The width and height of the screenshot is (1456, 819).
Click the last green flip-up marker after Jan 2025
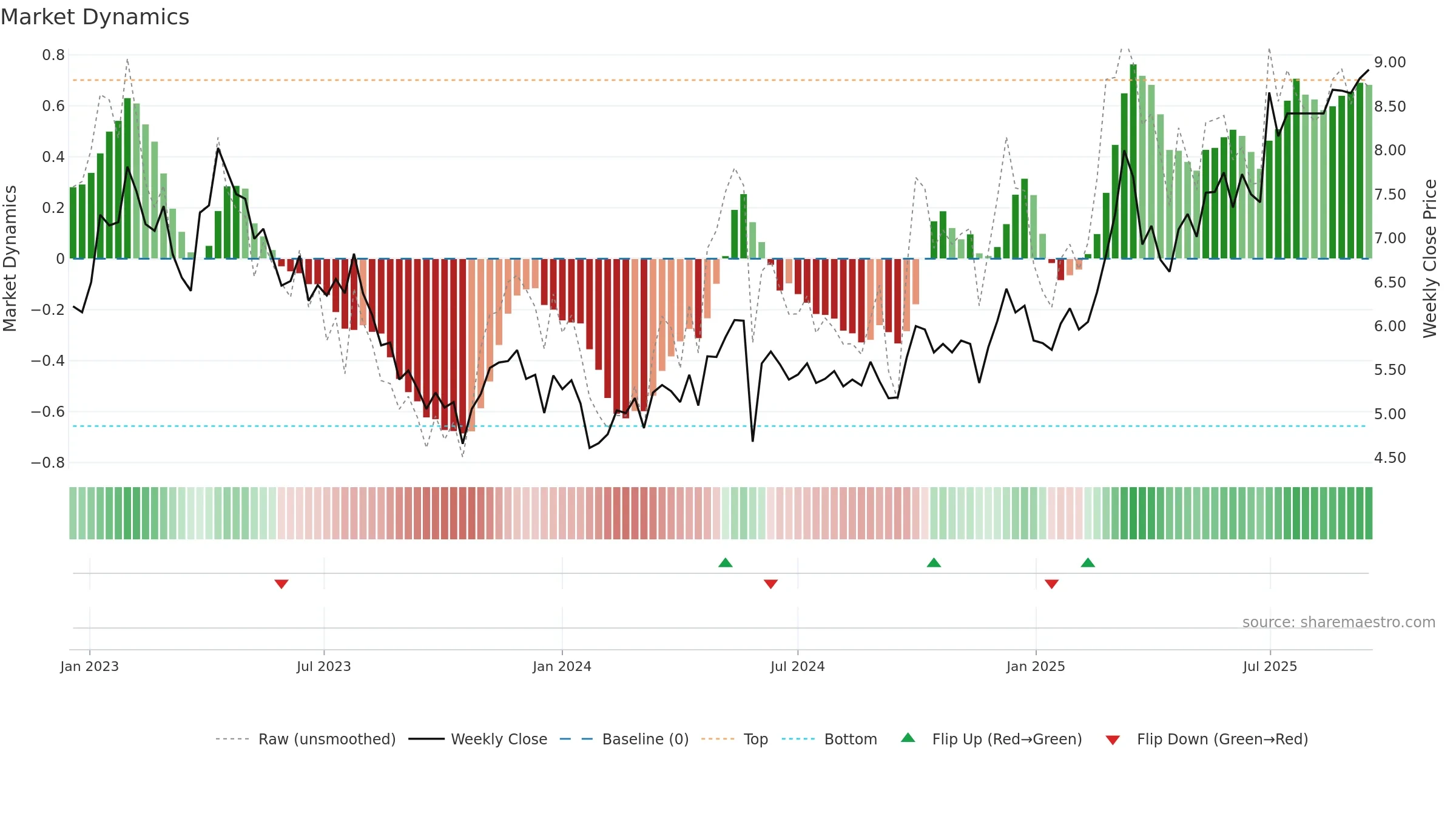coord(1088,562)
